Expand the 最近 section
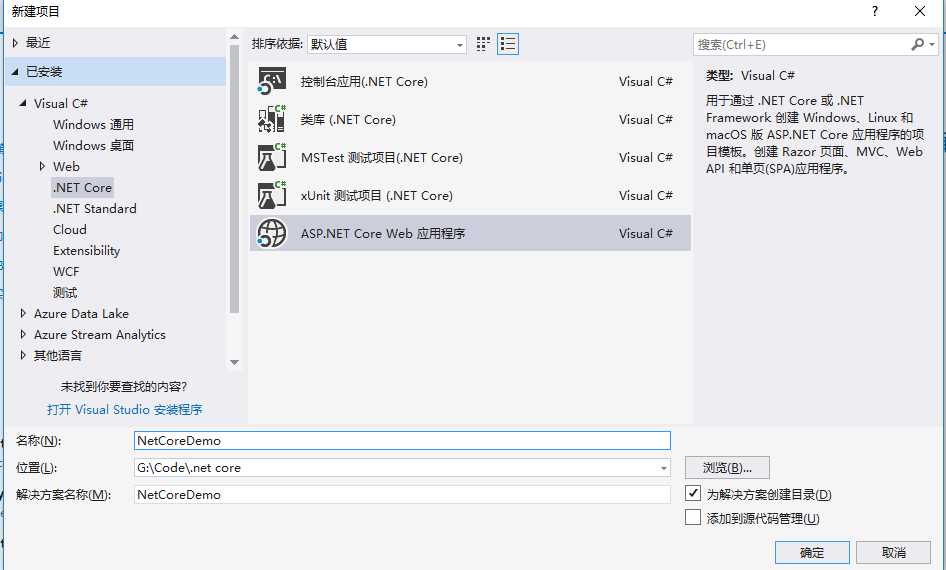This screenshot has height=570, width=946. [x=15, y=43]
